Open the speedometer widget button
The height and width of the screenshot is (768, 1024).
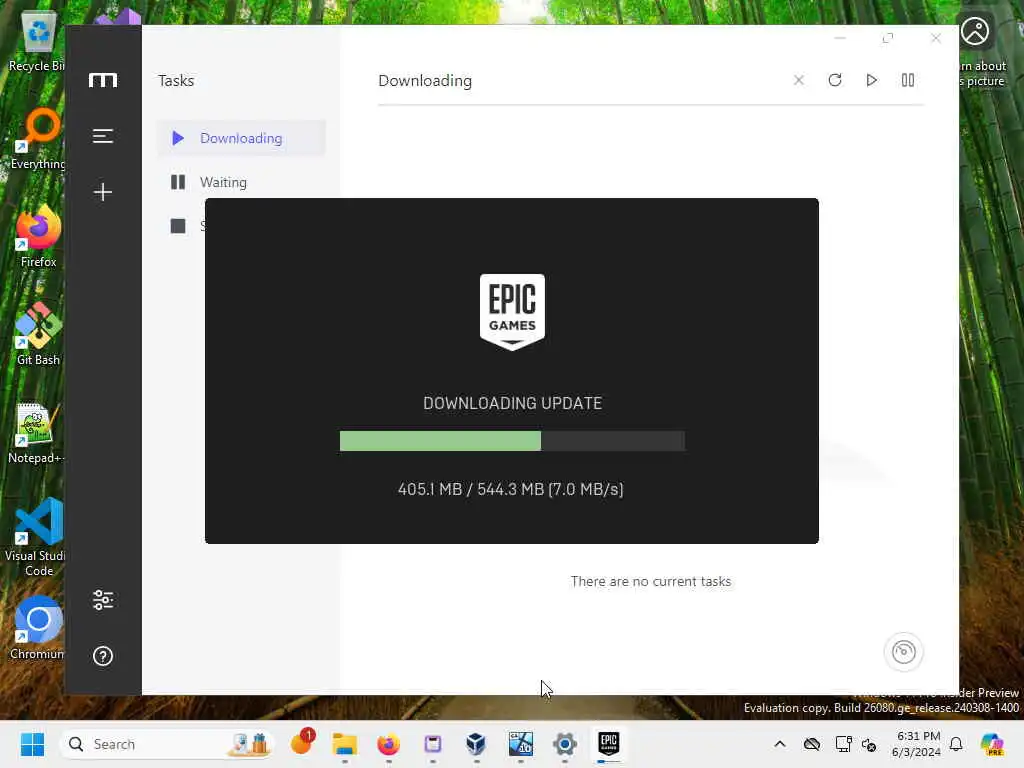tap(903, 652)
